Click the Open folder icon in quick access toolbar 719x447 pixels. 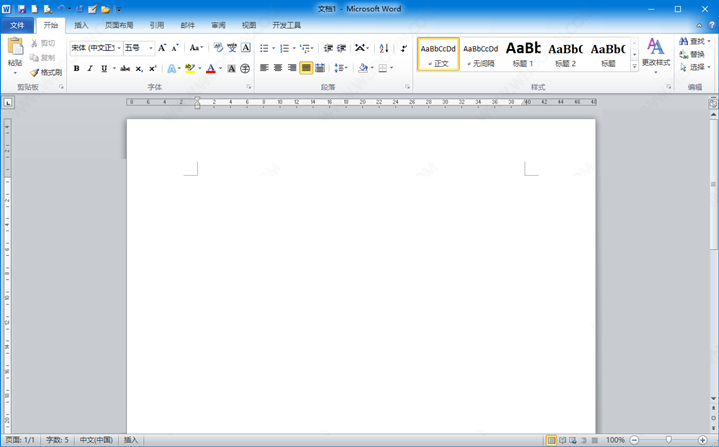(105, 9)
